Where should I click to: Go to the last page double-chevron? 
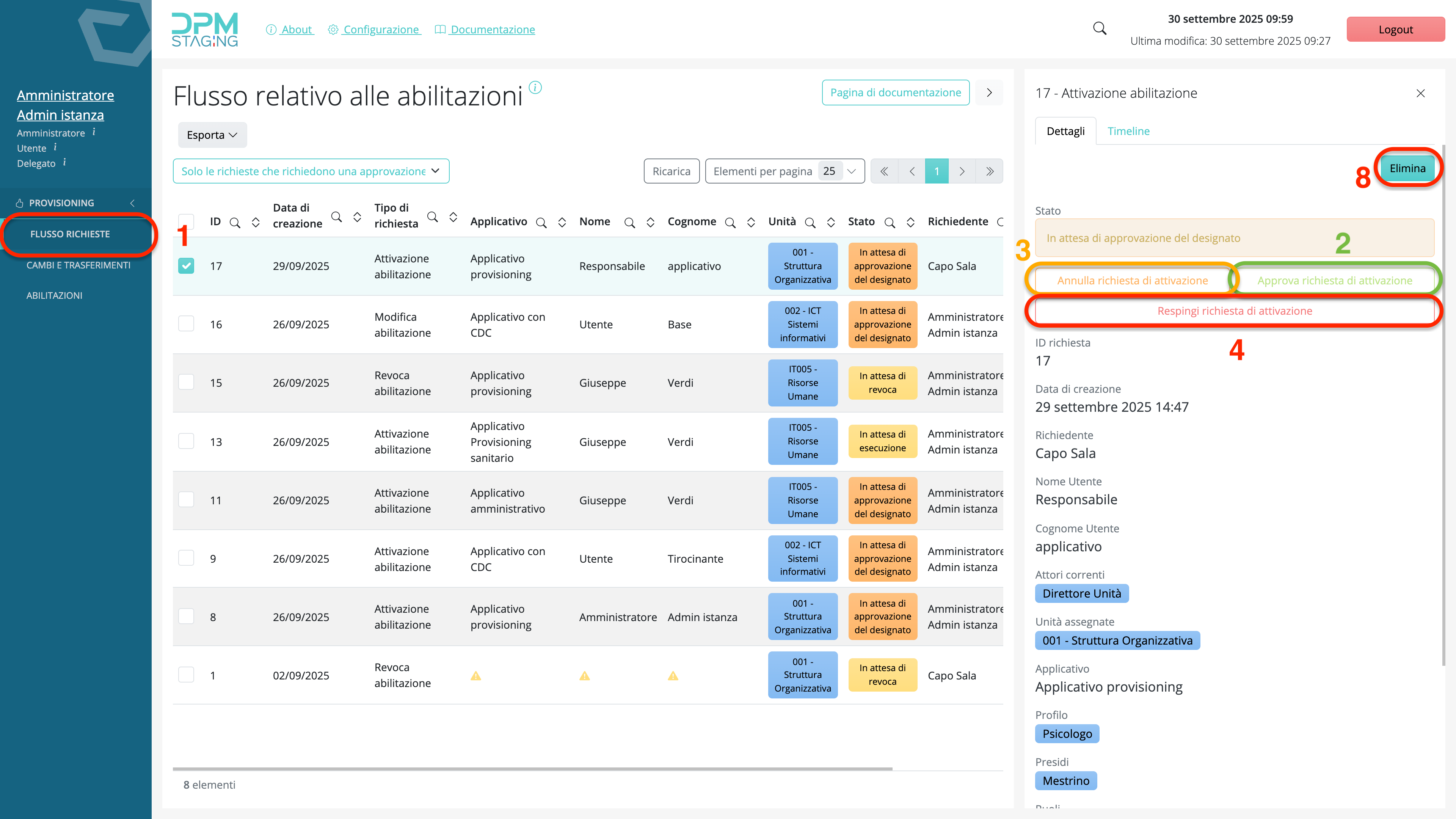989,171
